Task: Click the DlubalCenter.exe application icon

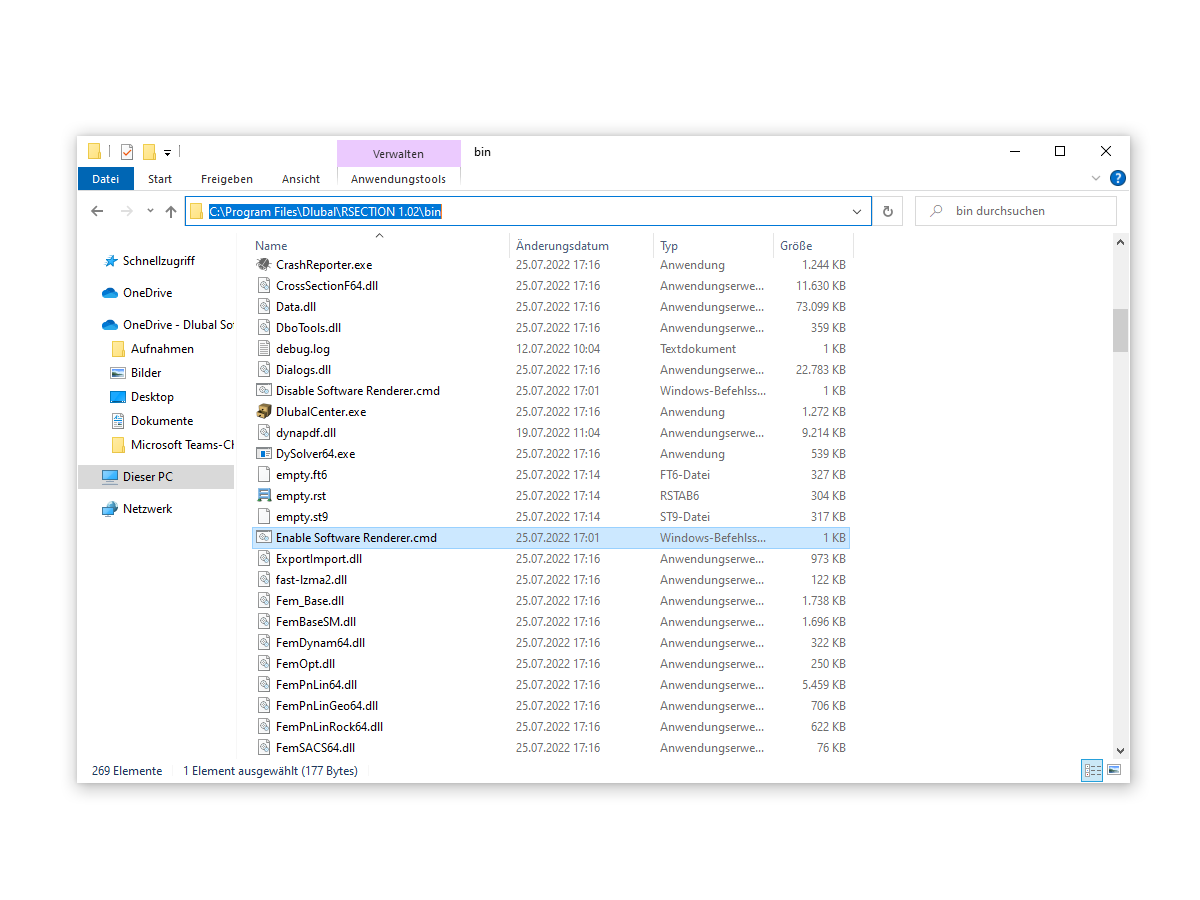Action: tap(264, 412)
